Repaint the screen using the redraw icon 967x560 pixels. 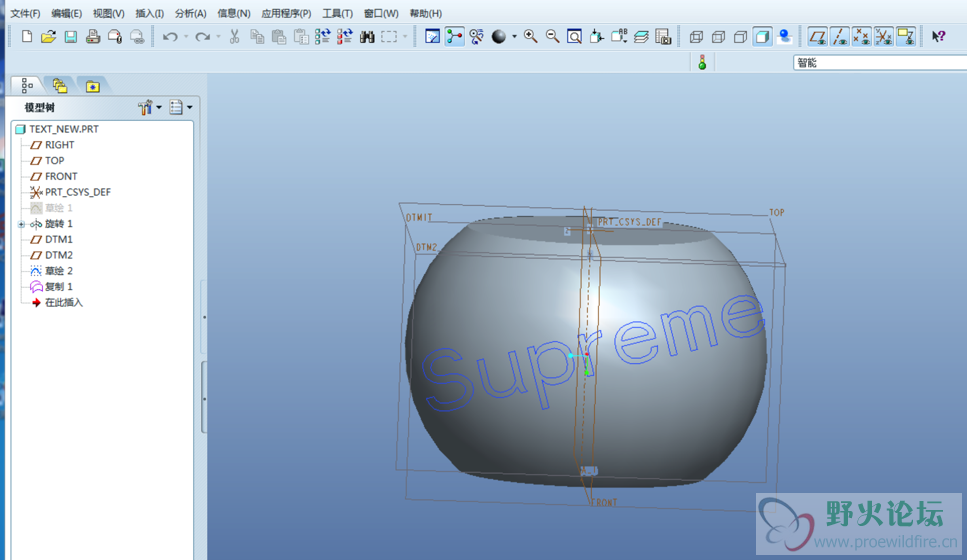[432, 37]
